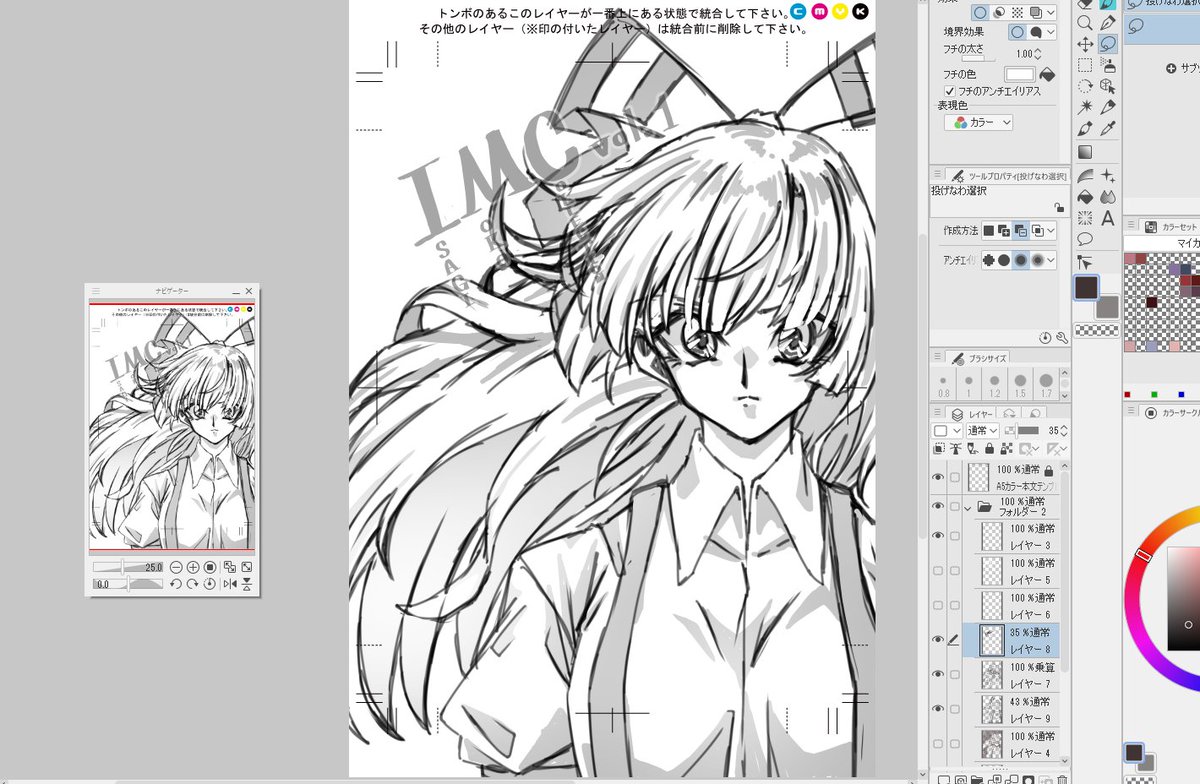This screenshot has height=784, width=1200.
Task: Select strongest アンチエイリアス level
Action: click(x=1038, y=260)
